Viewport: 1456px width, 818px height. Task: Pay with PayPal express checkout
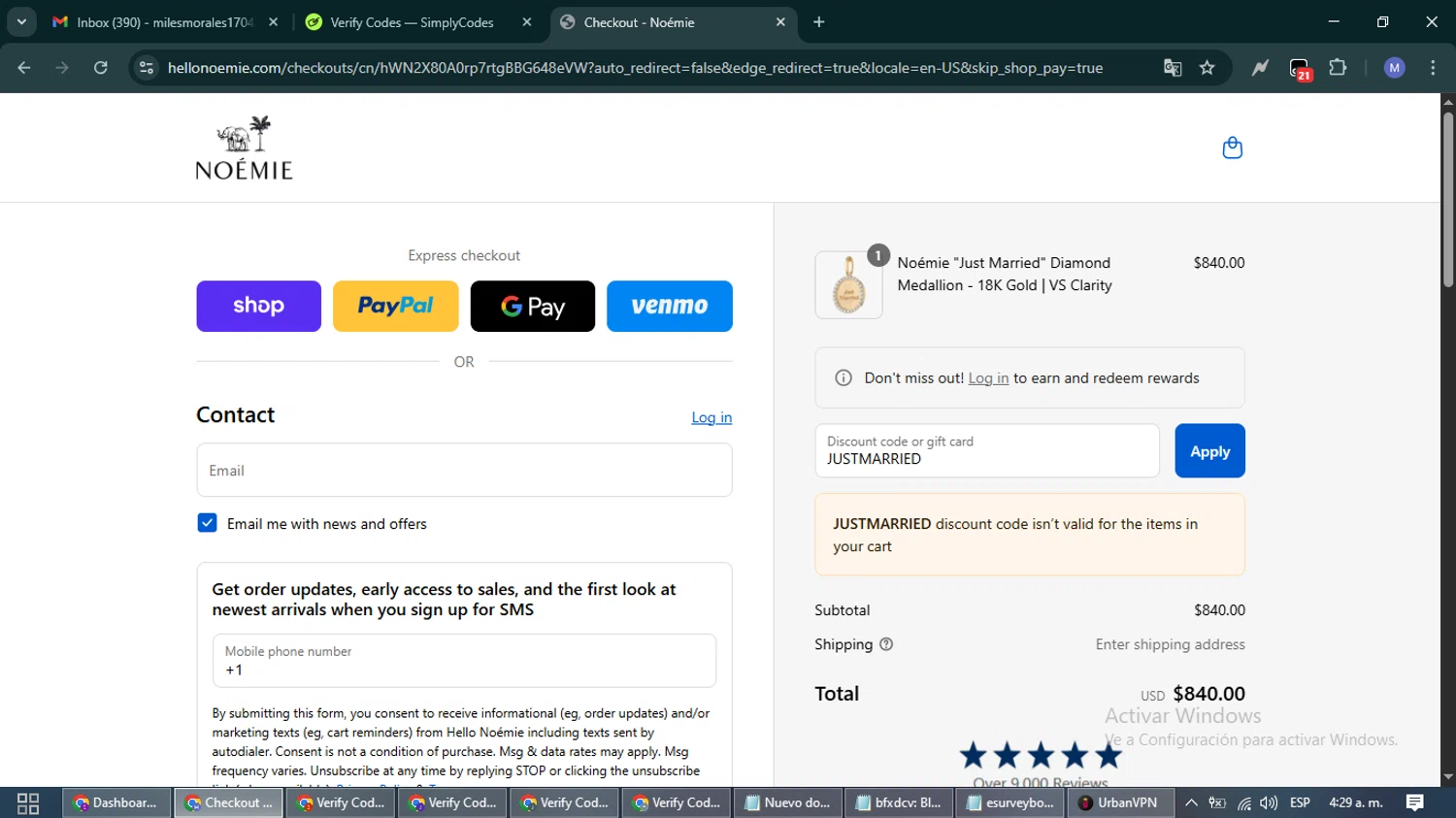pos(395,306)
